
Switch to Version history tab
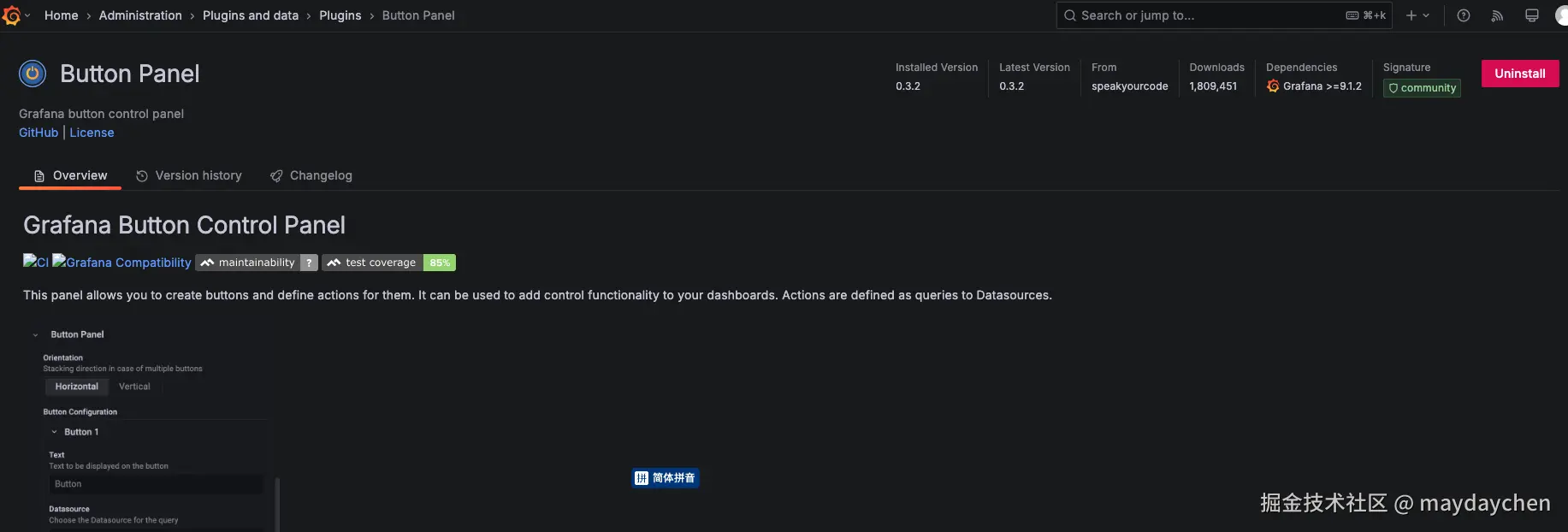click(x=189, y=175)
